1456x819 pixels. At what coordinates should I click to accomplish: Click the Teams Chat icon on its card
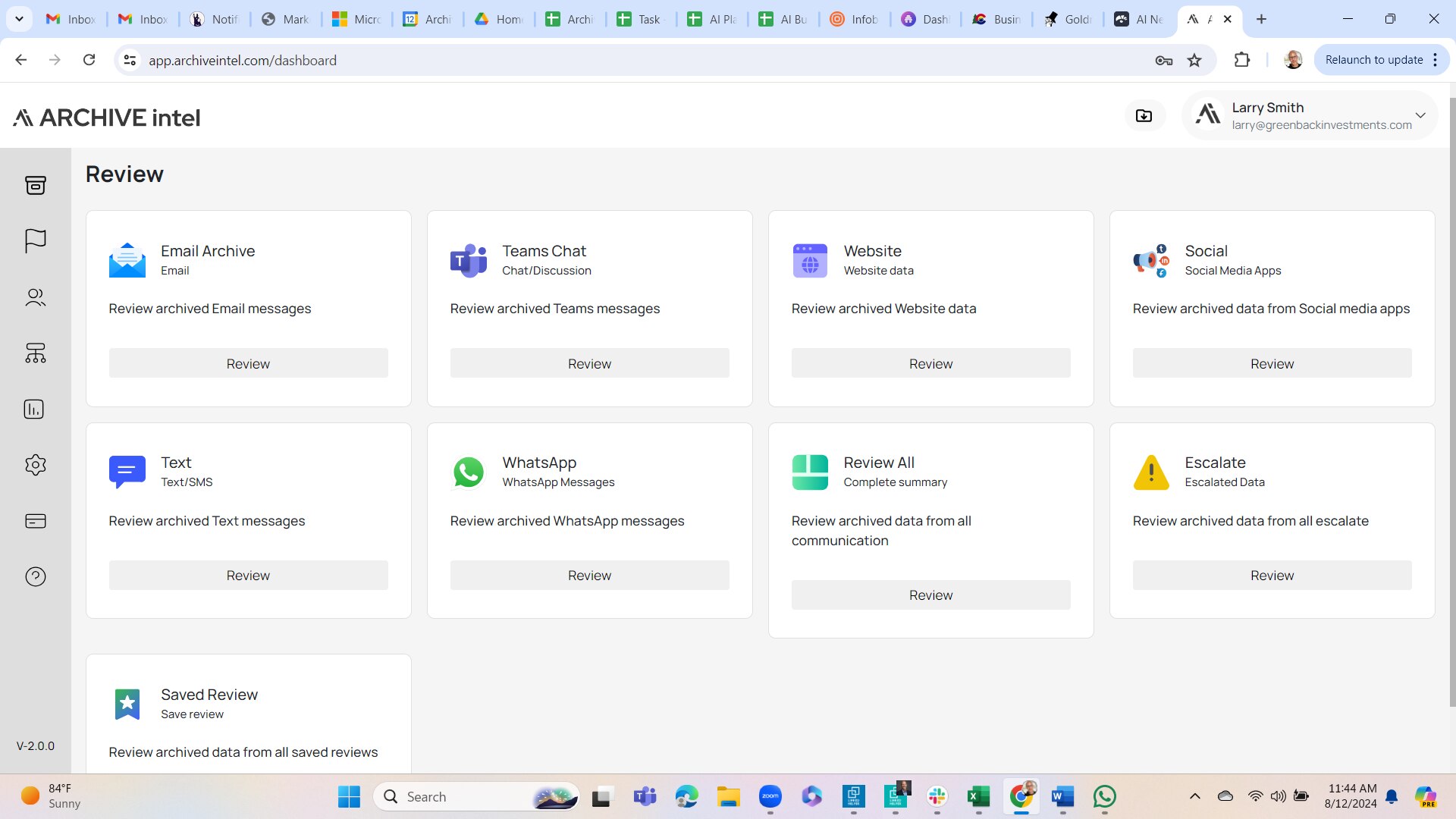pyautogui.click(x=469, y=260)
